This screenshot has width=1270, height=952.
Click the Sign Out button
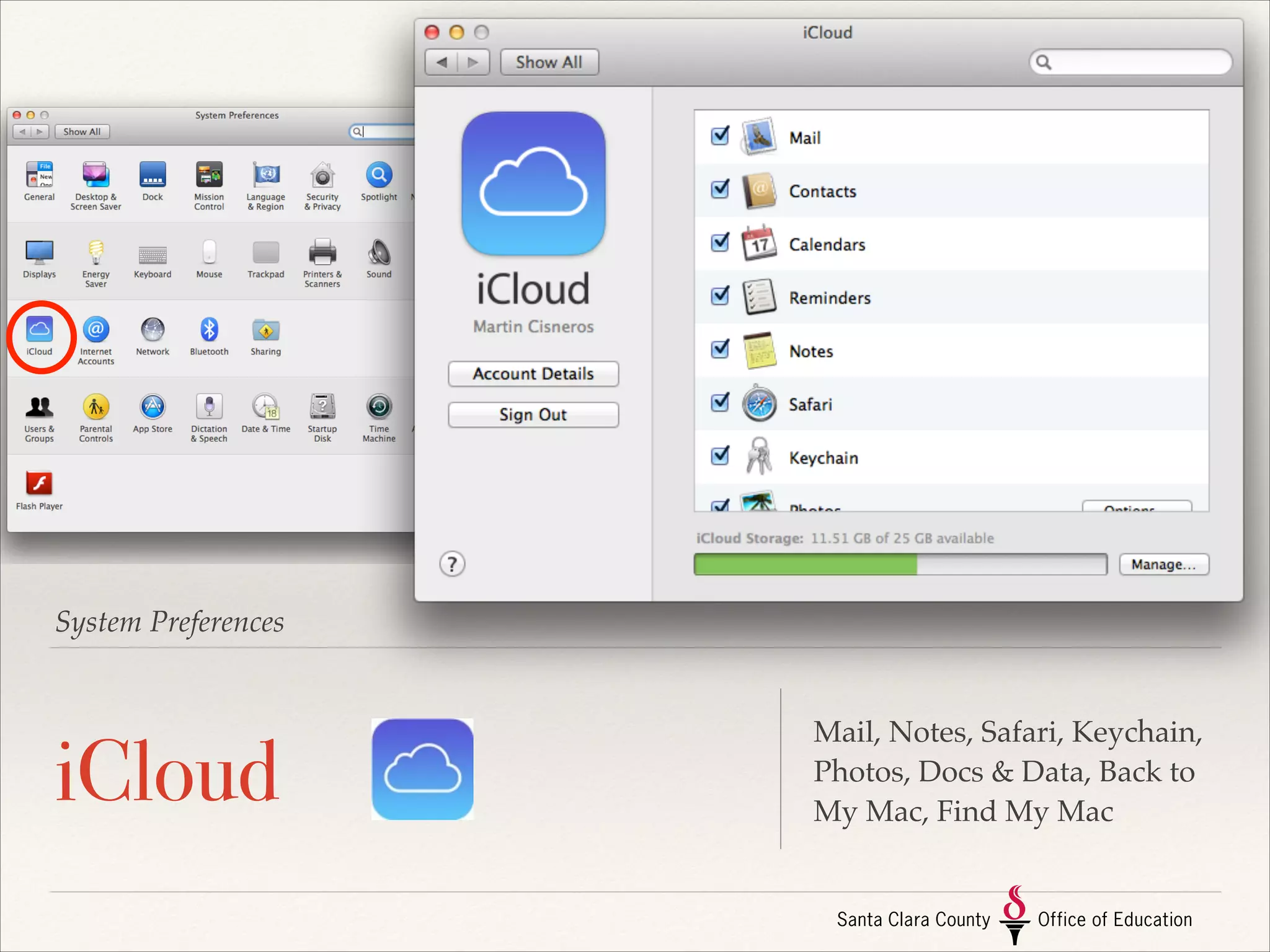point(533,415)
